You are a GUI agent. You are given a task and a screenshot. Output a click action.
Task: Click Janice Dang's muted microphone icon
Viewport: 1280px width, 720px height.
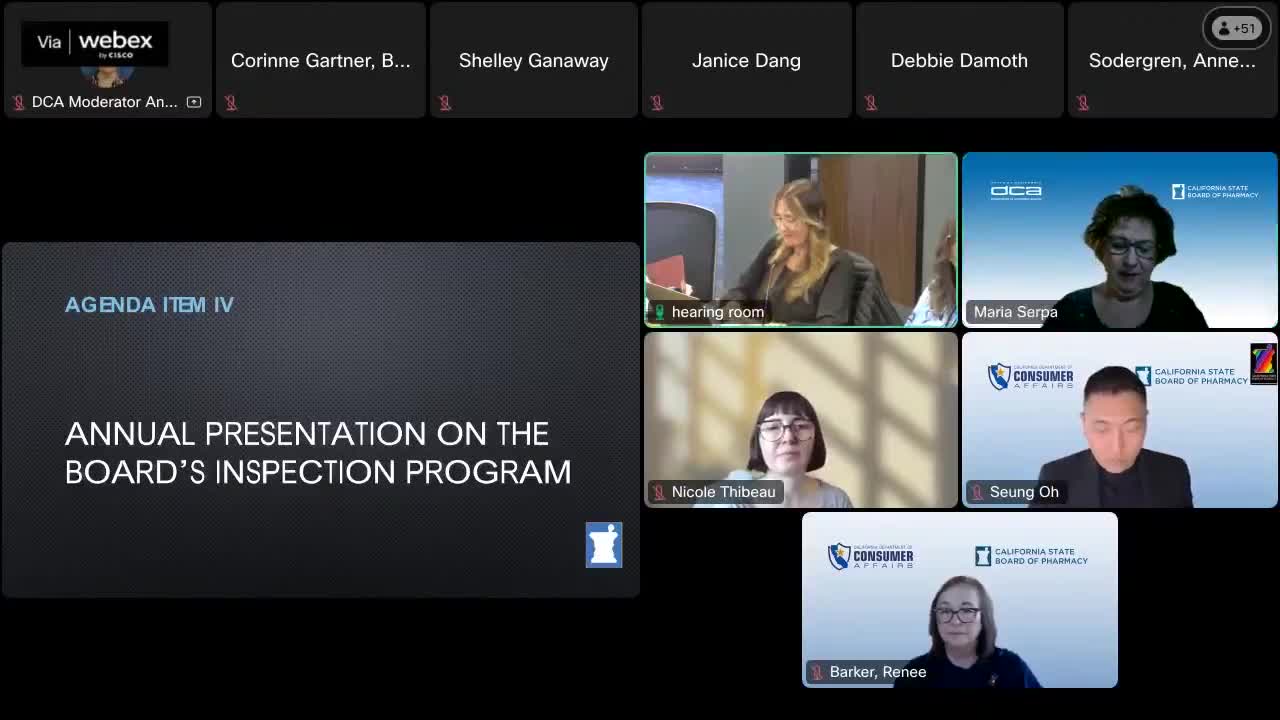click(x=657, y=102)
